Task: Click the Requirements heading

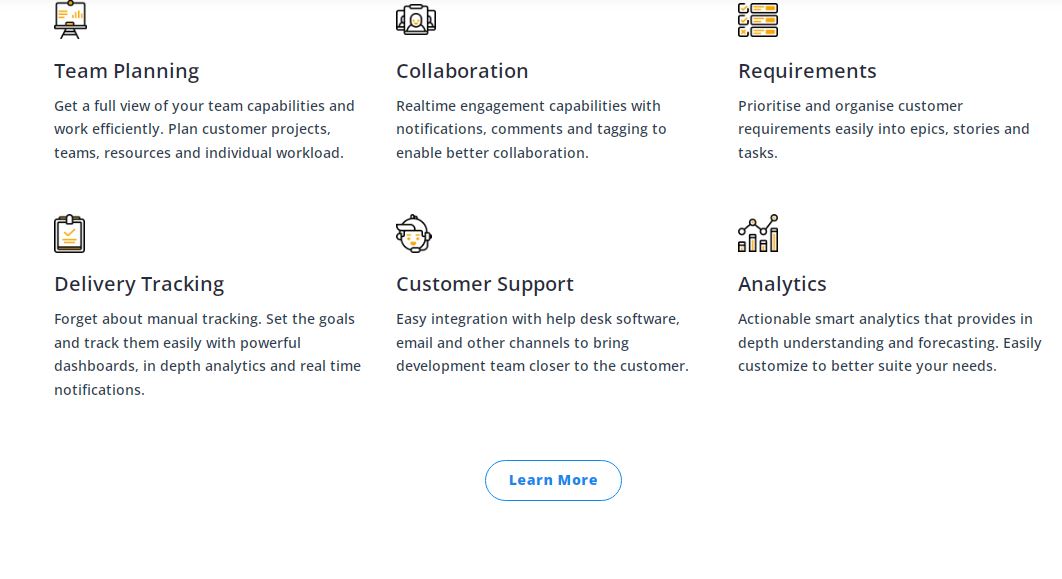Action: click(807, 71)
